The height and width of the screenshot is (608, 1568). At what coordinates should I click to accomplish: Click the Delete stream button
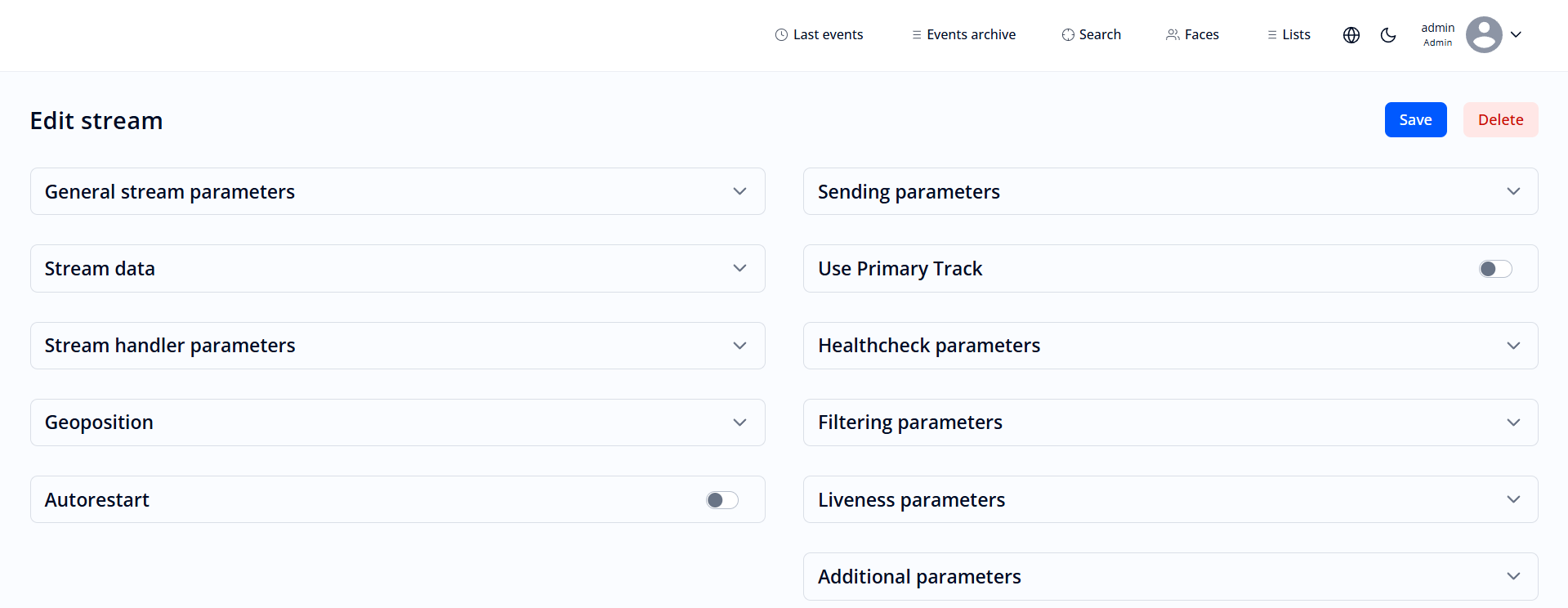coord(1500,120)
